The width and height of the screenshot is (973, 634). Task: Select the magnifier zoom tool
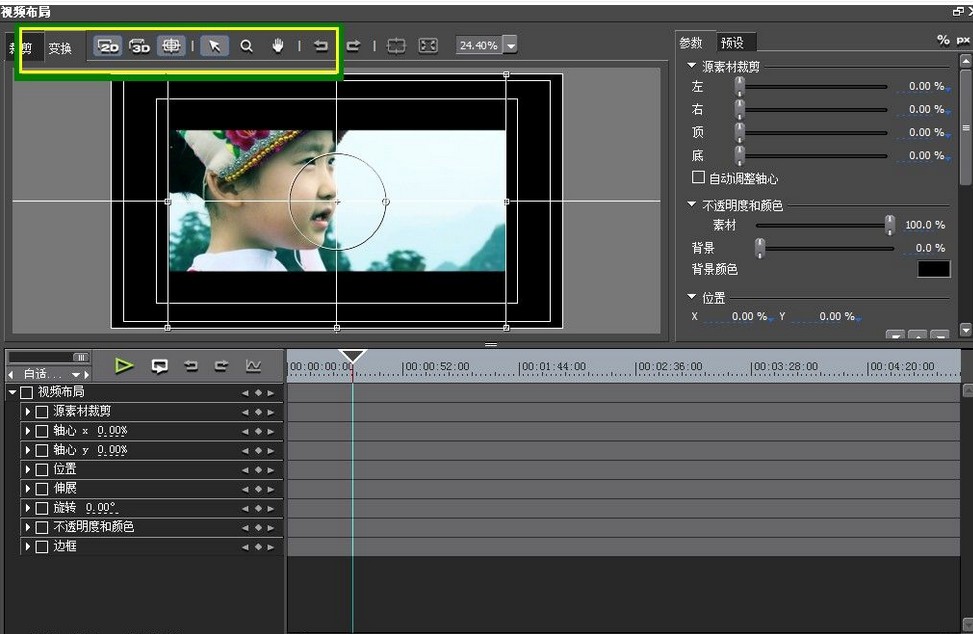pyautogui.click(x=246, y=45)
